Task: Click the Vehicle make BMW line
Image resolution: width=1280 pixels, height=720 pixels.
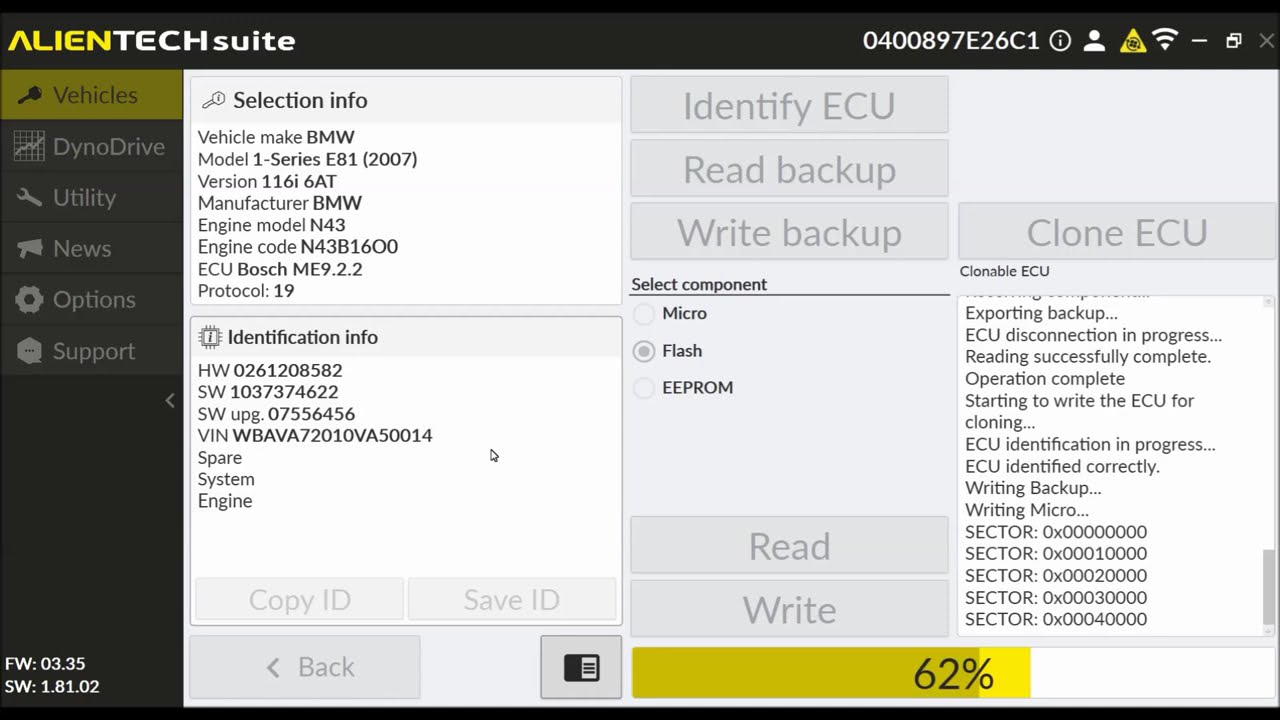Action: point(276,137)
